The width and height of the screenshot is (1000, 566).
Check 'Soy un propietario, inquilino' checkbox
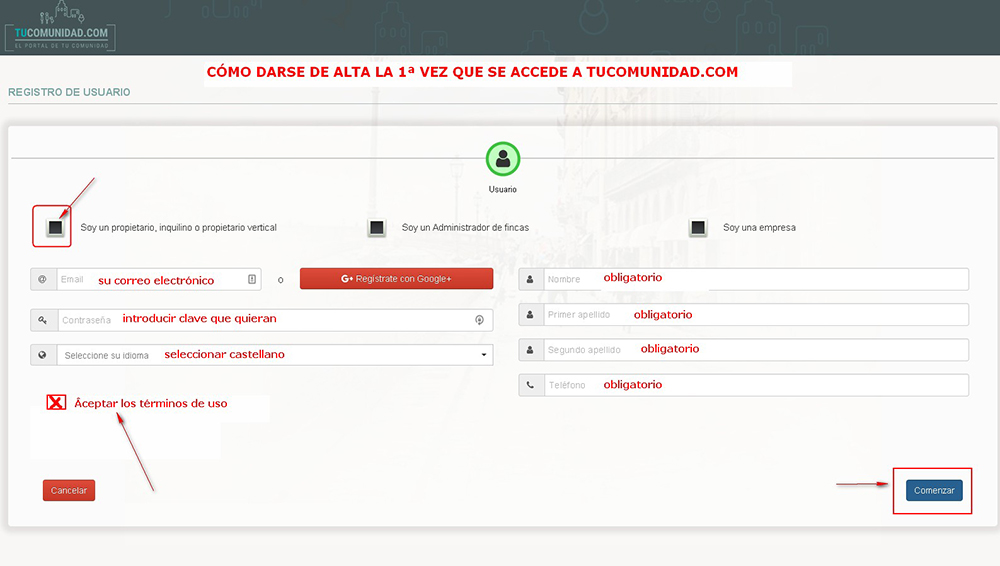point(55,227)
